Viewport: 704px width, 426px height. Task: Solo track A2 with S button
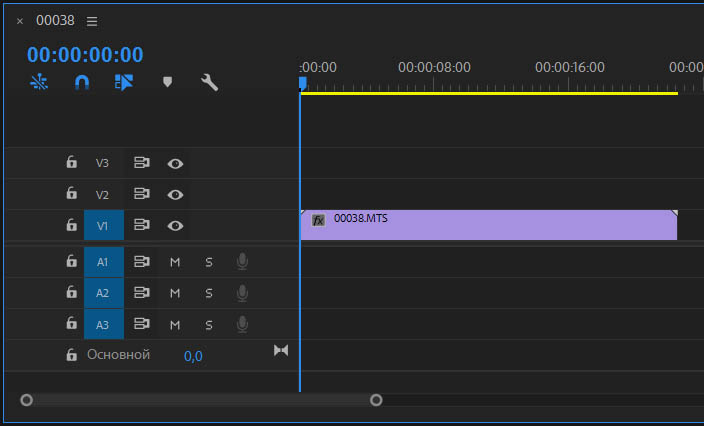coord(209,293)
